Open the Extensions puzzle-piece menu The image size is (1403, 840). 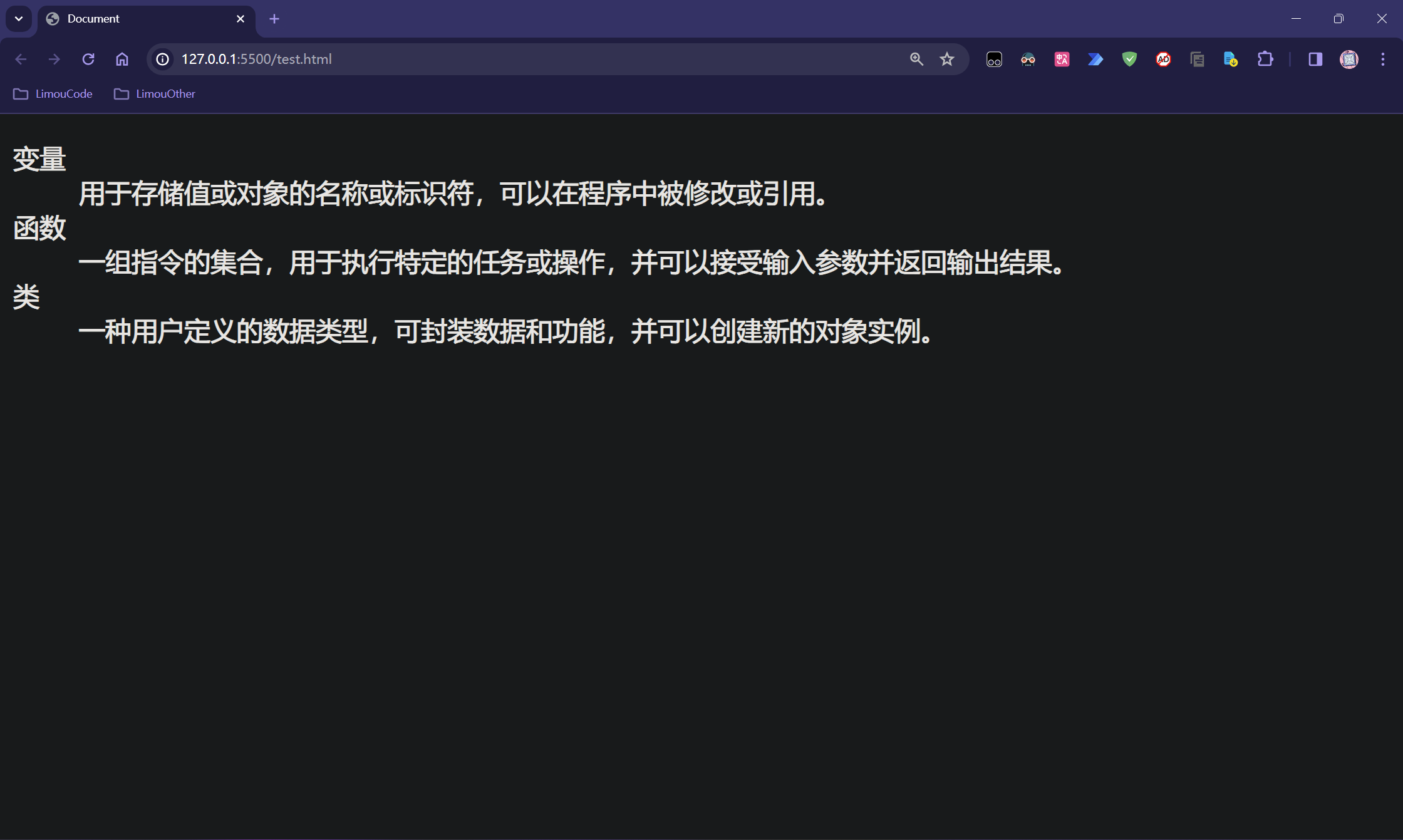click(x=1265, y=60)
